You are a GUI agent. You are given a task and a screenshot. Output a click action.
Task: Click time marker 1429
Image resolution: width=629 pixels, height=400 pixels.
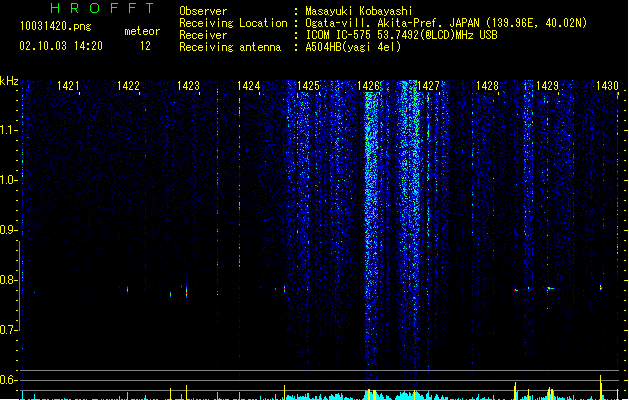547,86
